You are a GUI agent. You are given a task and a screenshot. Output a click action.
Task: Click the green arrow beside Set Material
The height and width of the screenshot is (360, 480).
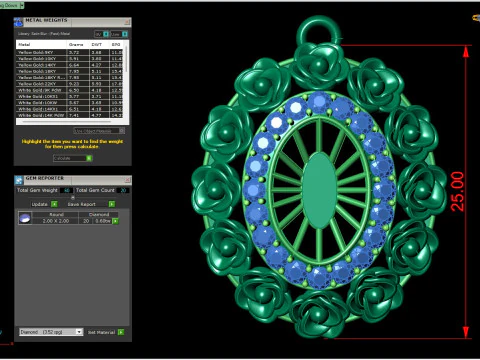tap(121, 332)
